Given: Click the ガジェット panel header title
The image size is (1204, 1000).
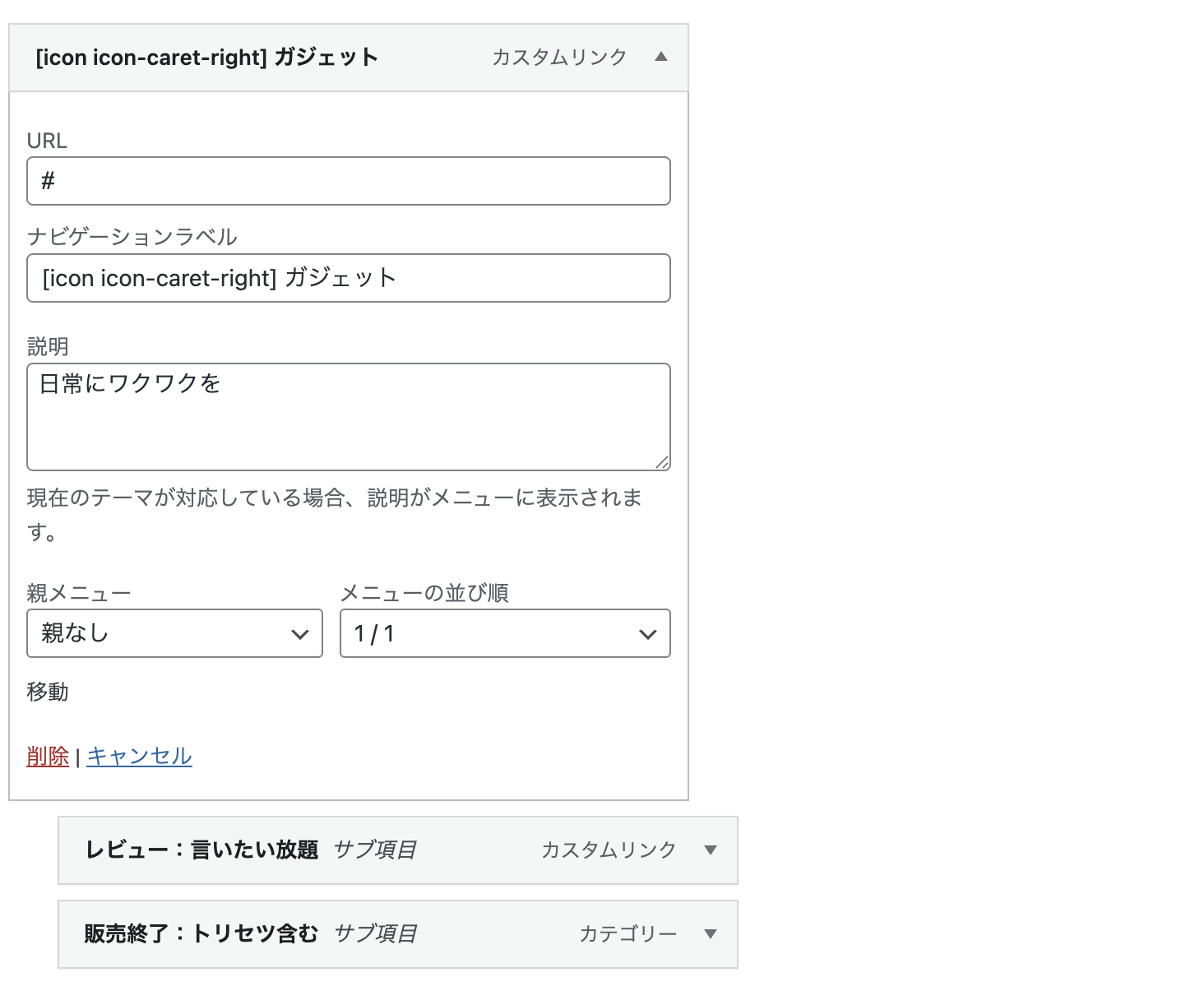Looking at the screenshot, I should pos(206,58).
